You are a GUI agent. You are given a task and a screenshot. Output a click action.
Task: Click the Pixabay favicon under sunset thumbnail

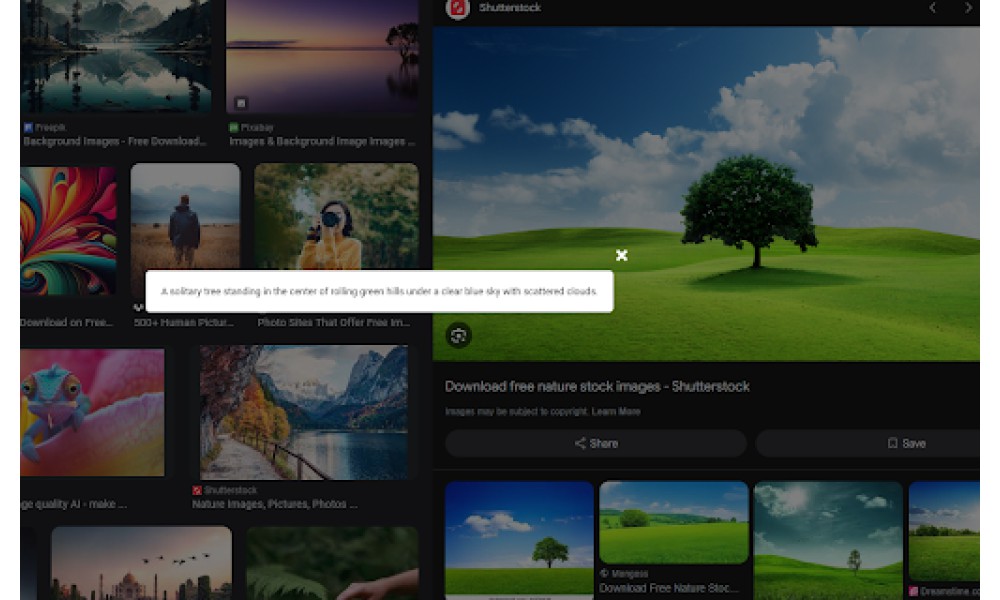[233, 128]
